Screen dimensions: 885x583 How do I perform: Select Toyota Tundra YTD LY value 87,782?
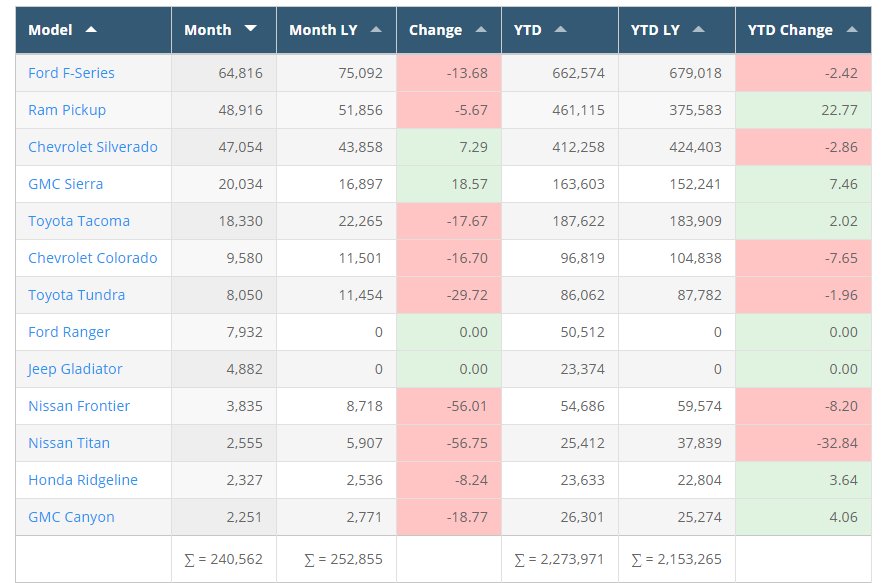click(x=699, y=295)
